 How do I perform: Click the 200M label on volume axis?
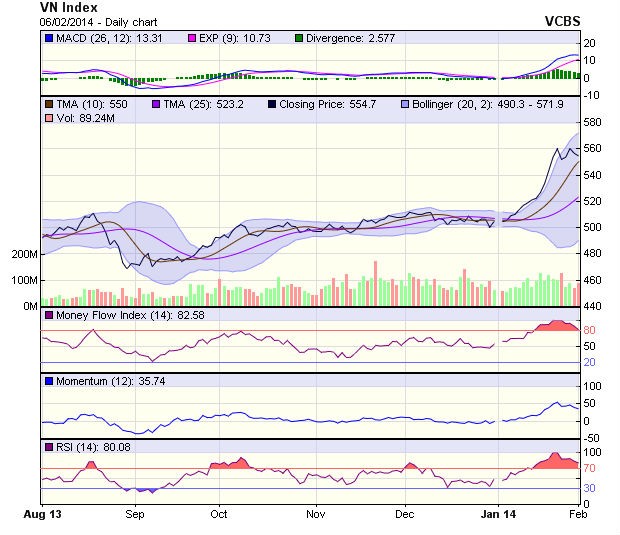22,254
